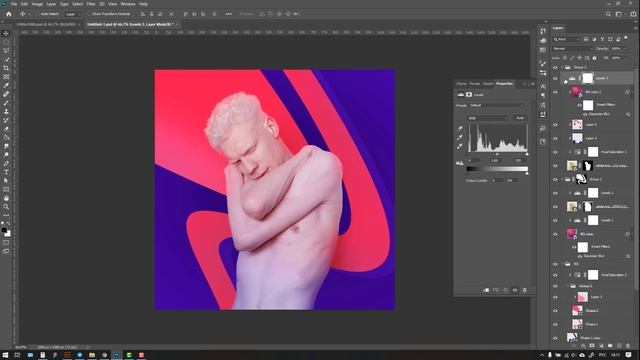Click the Home icon in options bar
Screen dimensions: 640x360
pyautogui.click(x=9, y=14)
